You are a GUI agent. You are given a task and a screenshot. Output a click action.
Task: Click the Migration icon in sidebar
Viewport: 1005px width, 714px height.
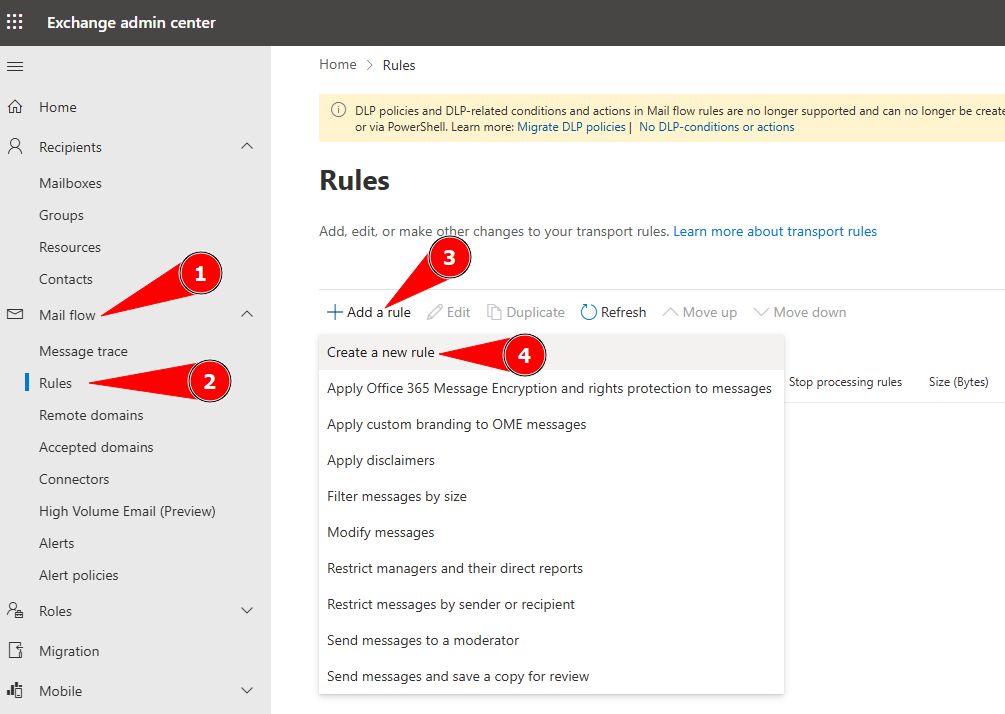coord(15,650)
